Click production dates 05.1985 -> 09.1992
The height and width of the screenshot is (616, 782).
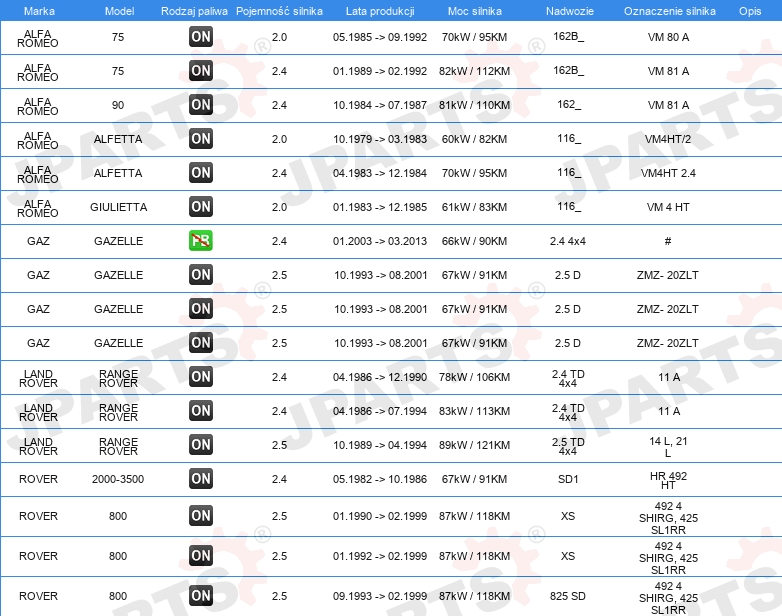coord(380,37)
